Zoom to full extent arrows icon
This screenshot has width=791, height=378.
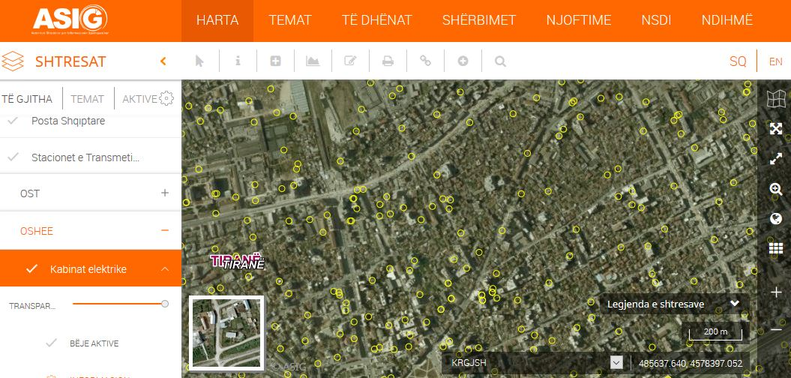point(776,129)
